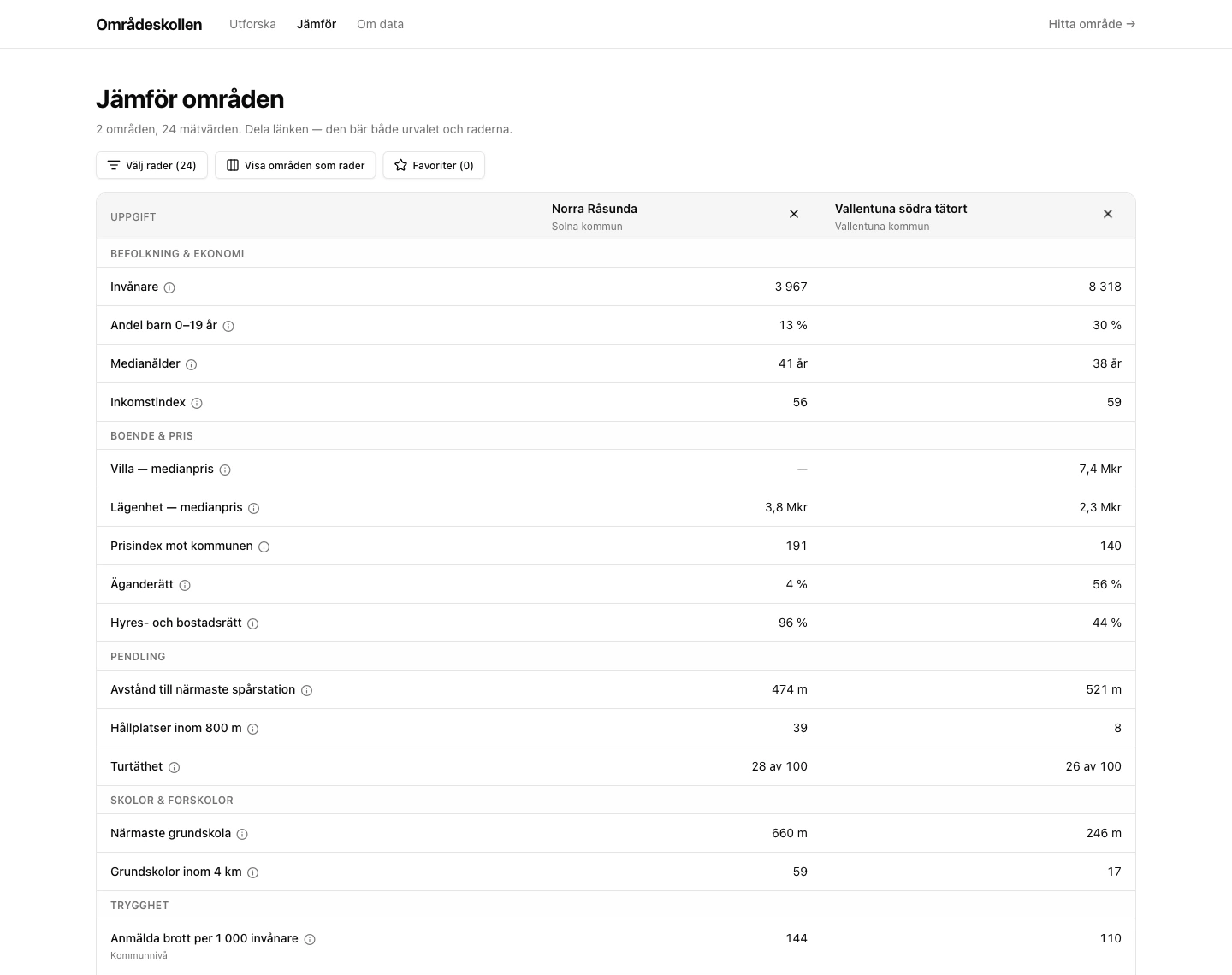Click the Äganderätt info icon
This screenshot has height=975, width=1232.
(x=185, y=585)
